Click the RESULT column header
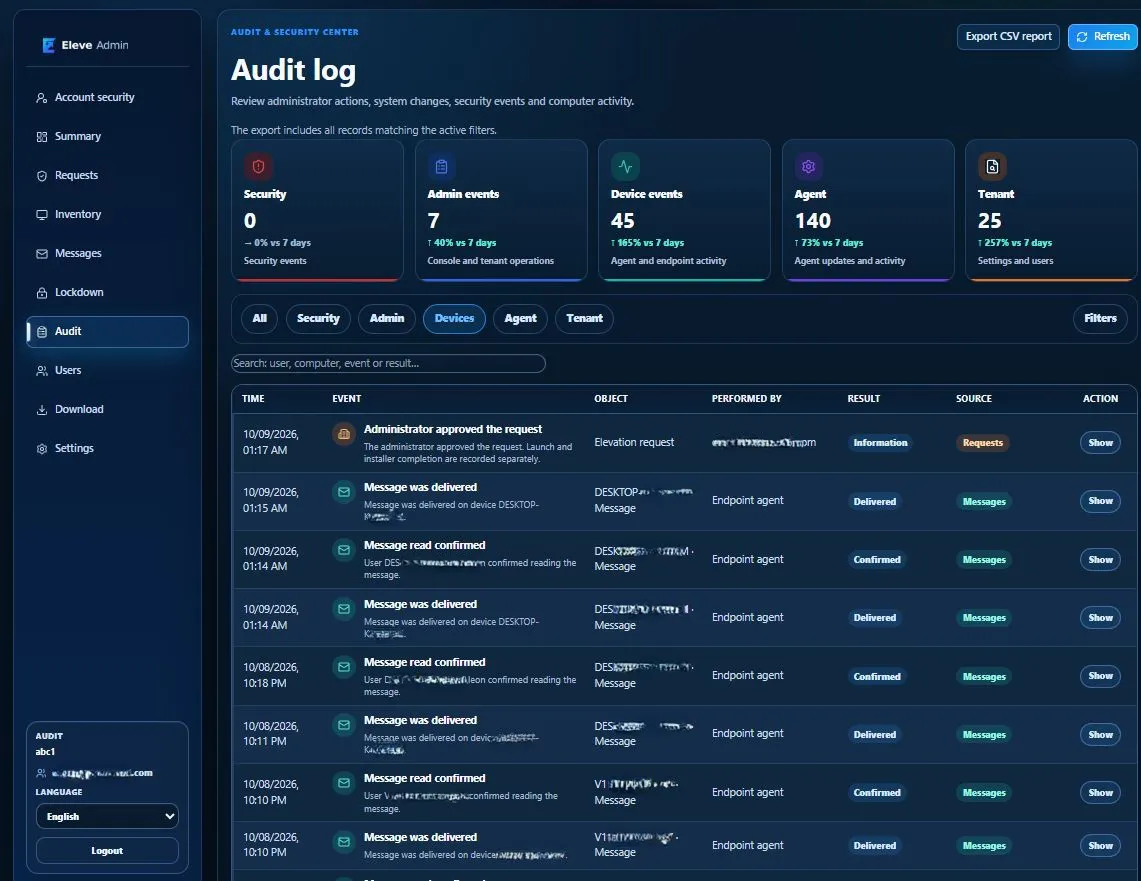The image size is (1141, 881). (x=863, y=399)
